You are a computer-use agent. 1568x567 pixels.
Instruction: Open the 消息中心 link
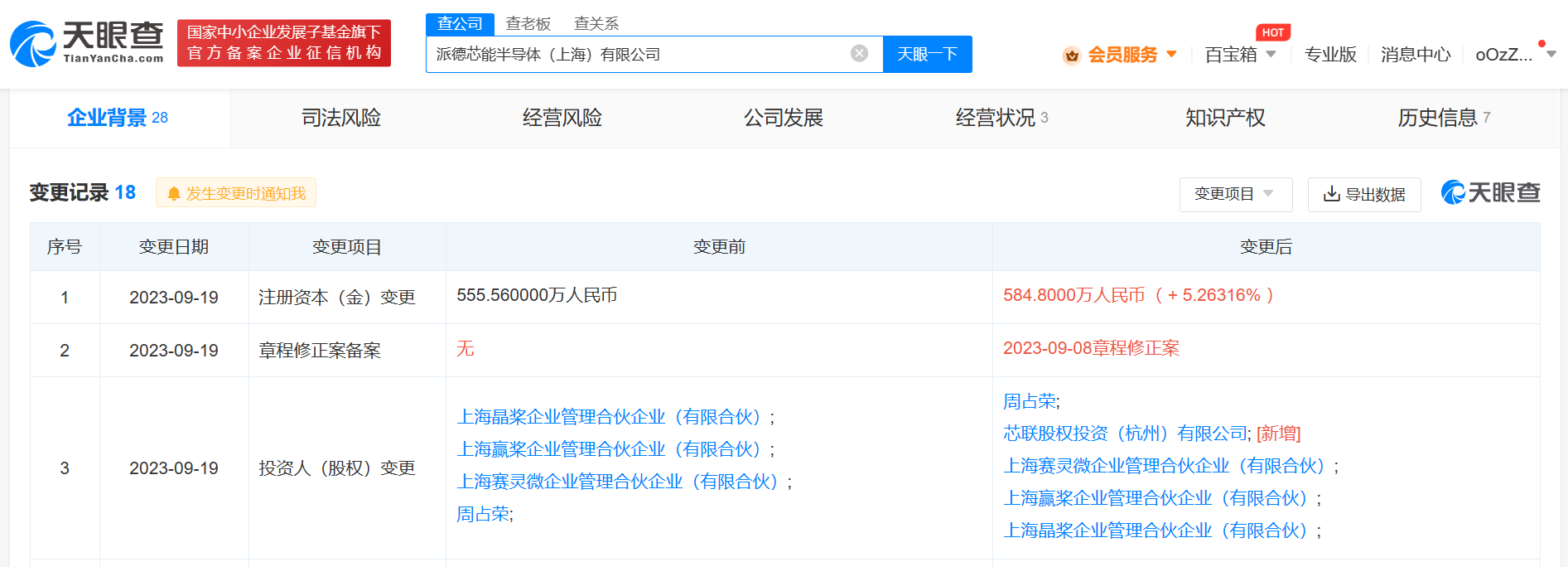click(1416, 55)
